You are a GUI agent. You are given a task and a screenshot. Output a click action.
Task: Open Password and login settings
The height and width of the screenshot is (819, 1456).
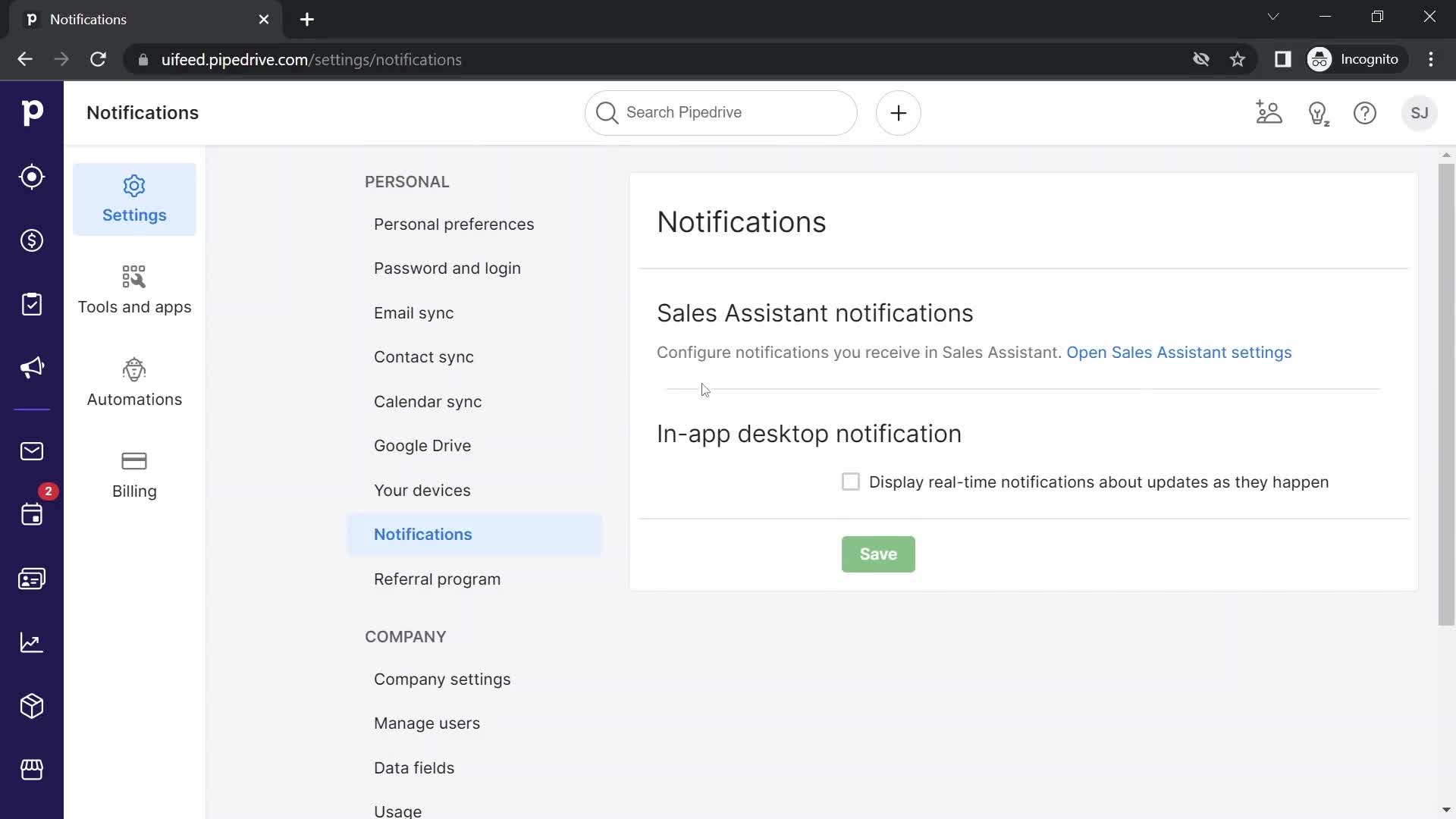(447, 268)
